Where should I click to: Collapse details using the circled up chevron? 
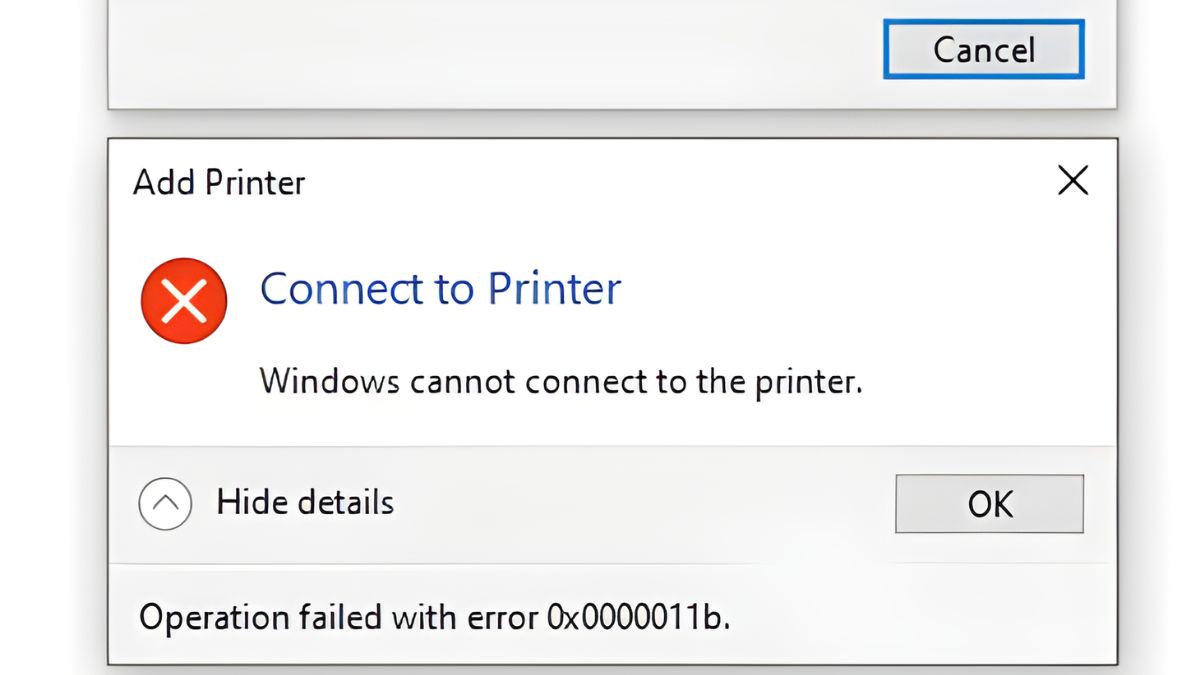click(x=165, y=503)
